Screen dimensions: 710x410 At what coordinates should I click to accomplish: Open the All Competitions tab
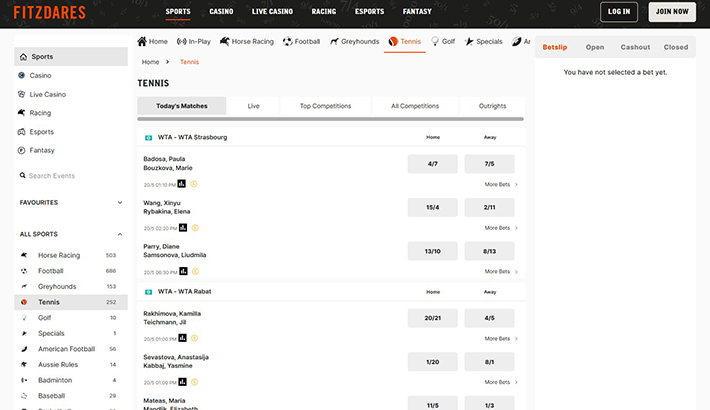coord(415,106)
